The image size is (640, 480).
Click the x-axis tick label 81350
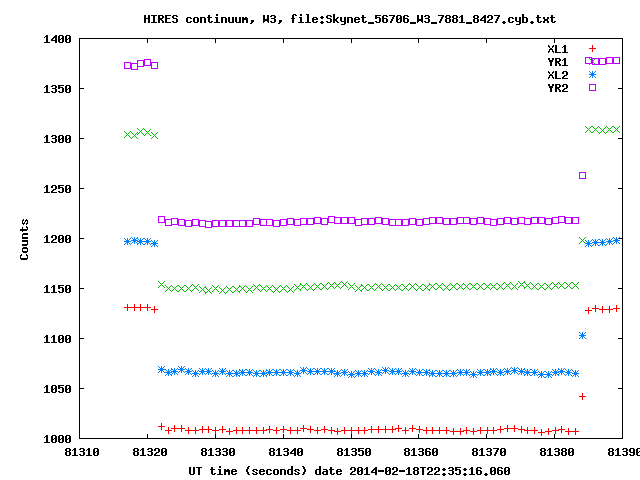tap(353, 452)
